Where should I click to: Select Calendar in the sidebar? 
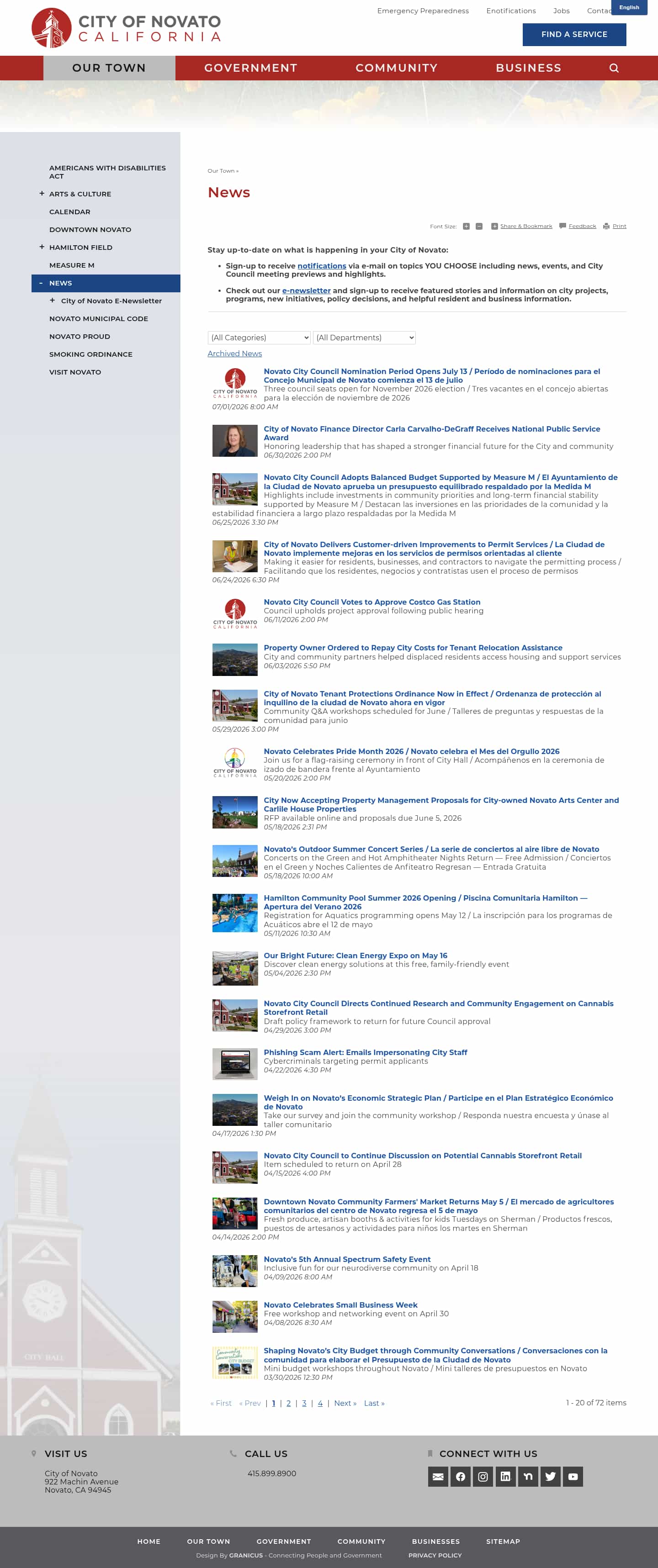coord(69,212)
